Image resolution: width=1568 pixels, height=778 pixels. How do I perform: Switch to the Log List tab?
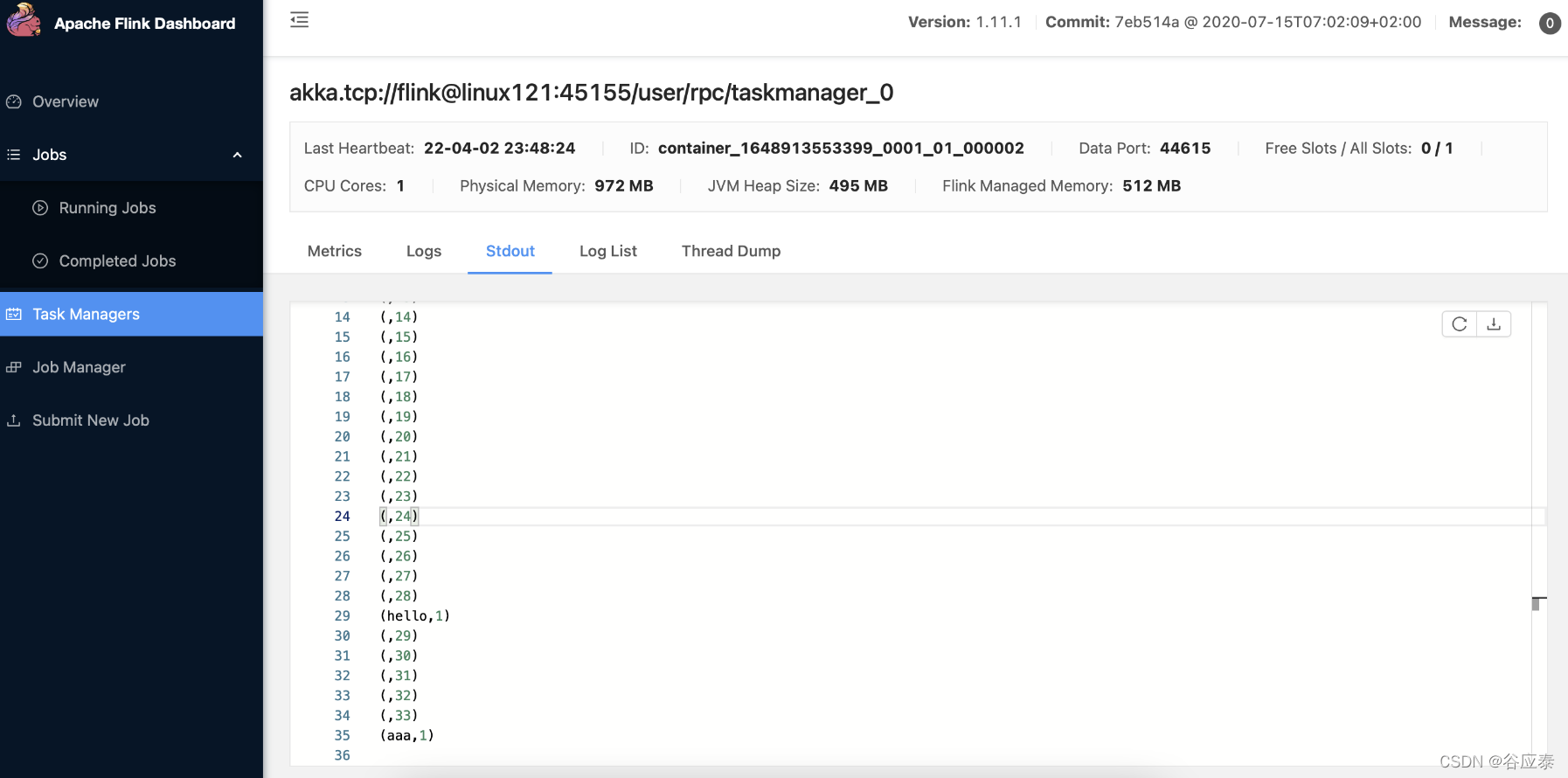(x=608, y=251)
